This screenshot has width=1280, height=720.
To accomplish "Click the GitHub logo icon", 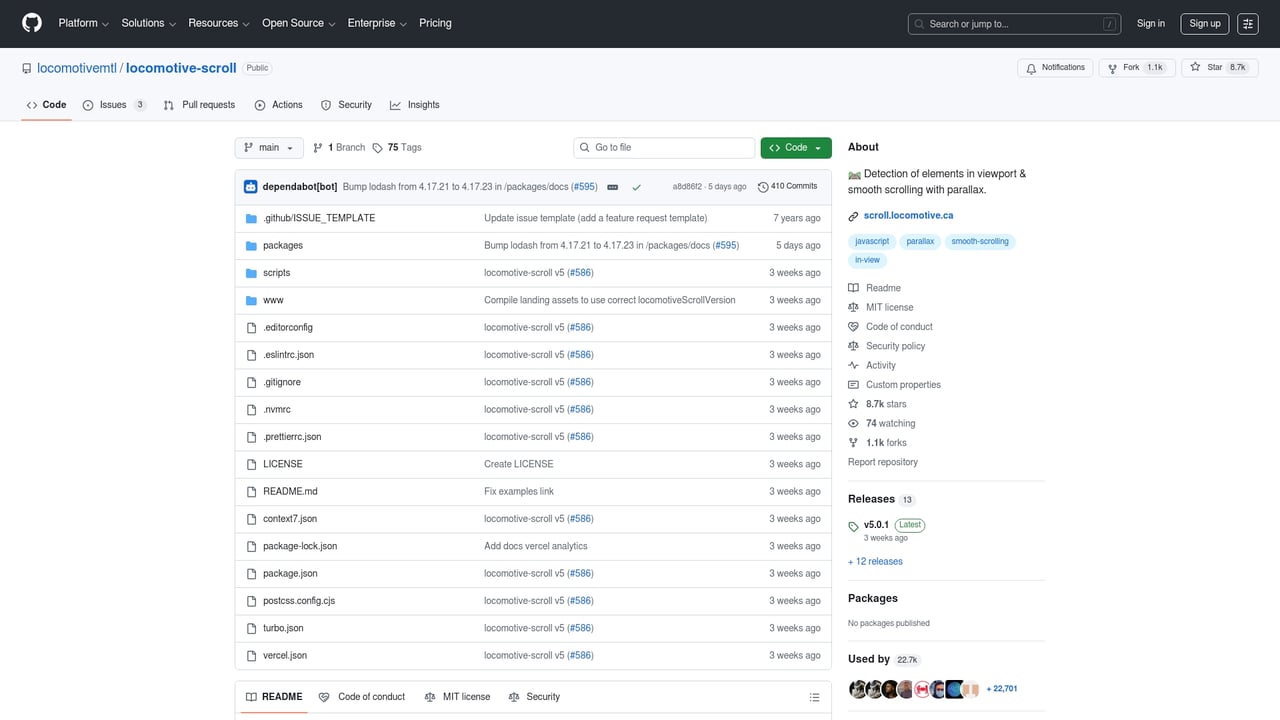I will tap(32, 23).
